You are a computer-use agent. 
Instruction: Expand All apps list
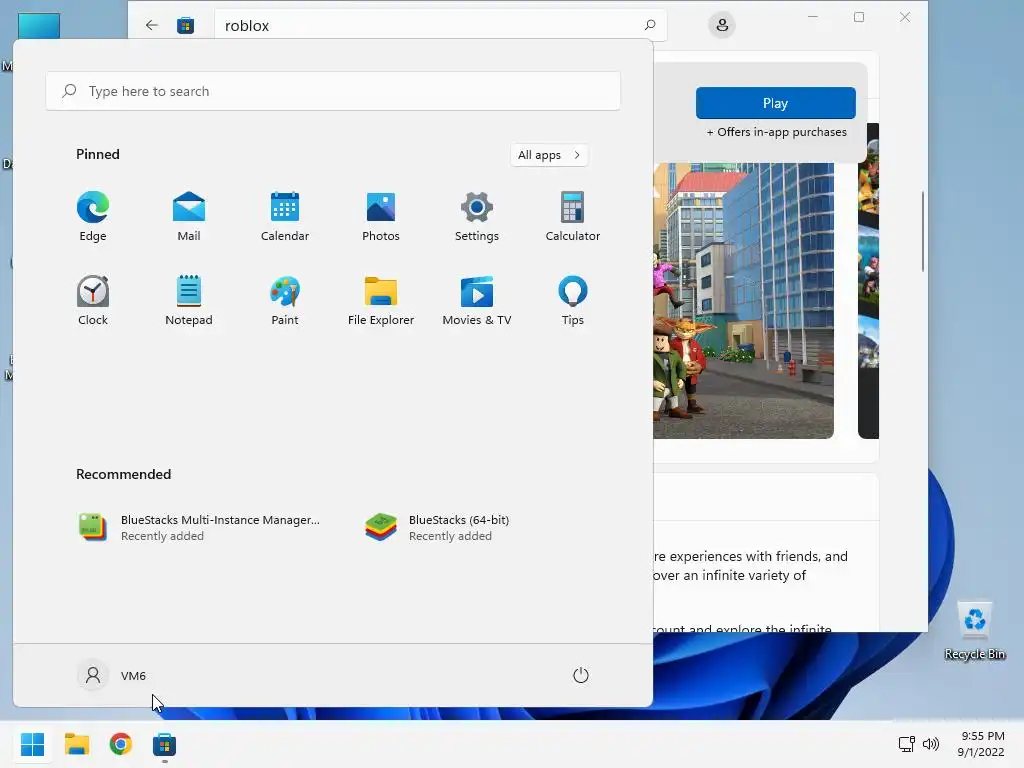tap(549, 155)
